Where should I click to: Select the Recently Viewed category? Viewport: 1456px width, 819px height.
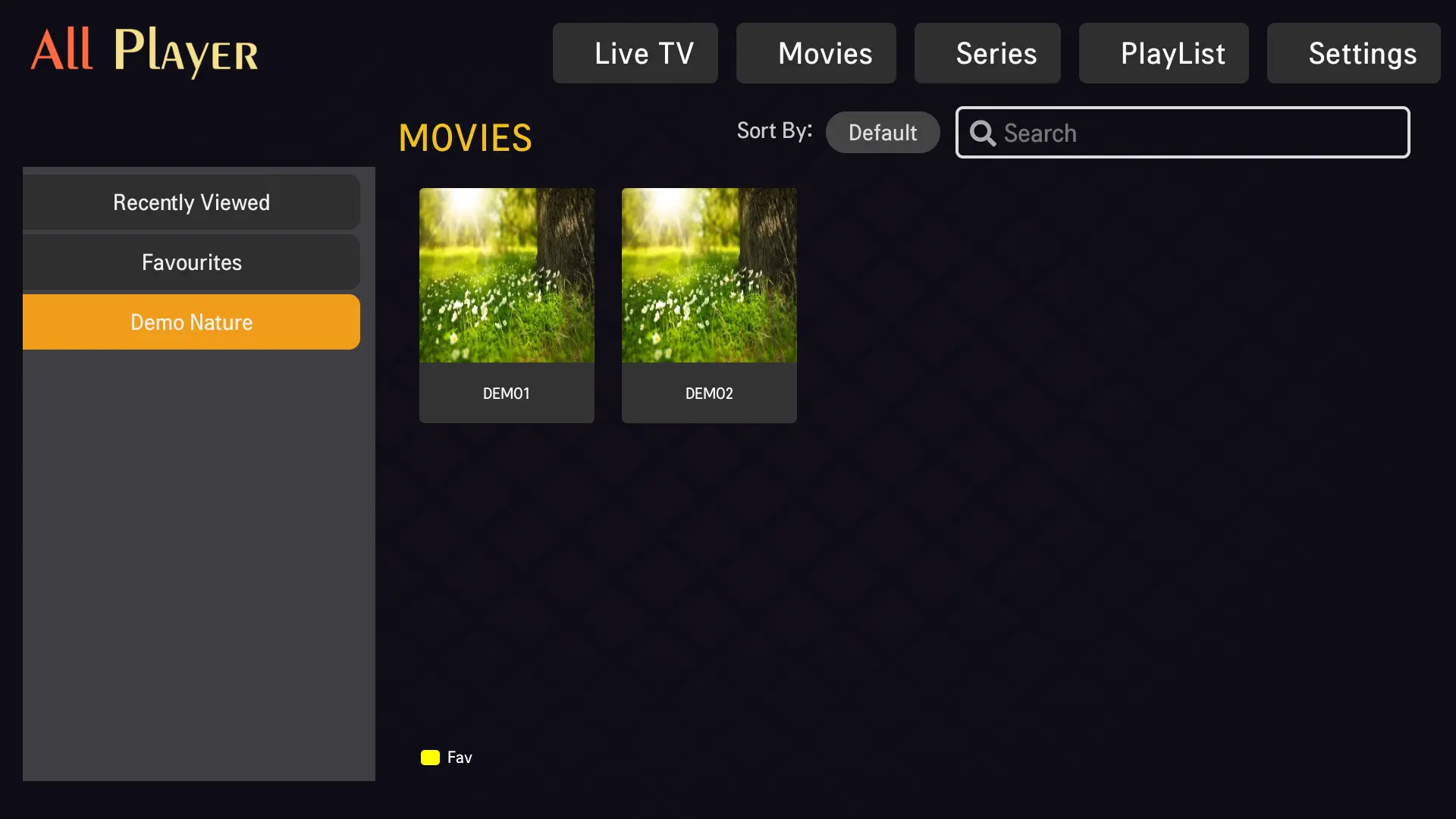[191, 202]
